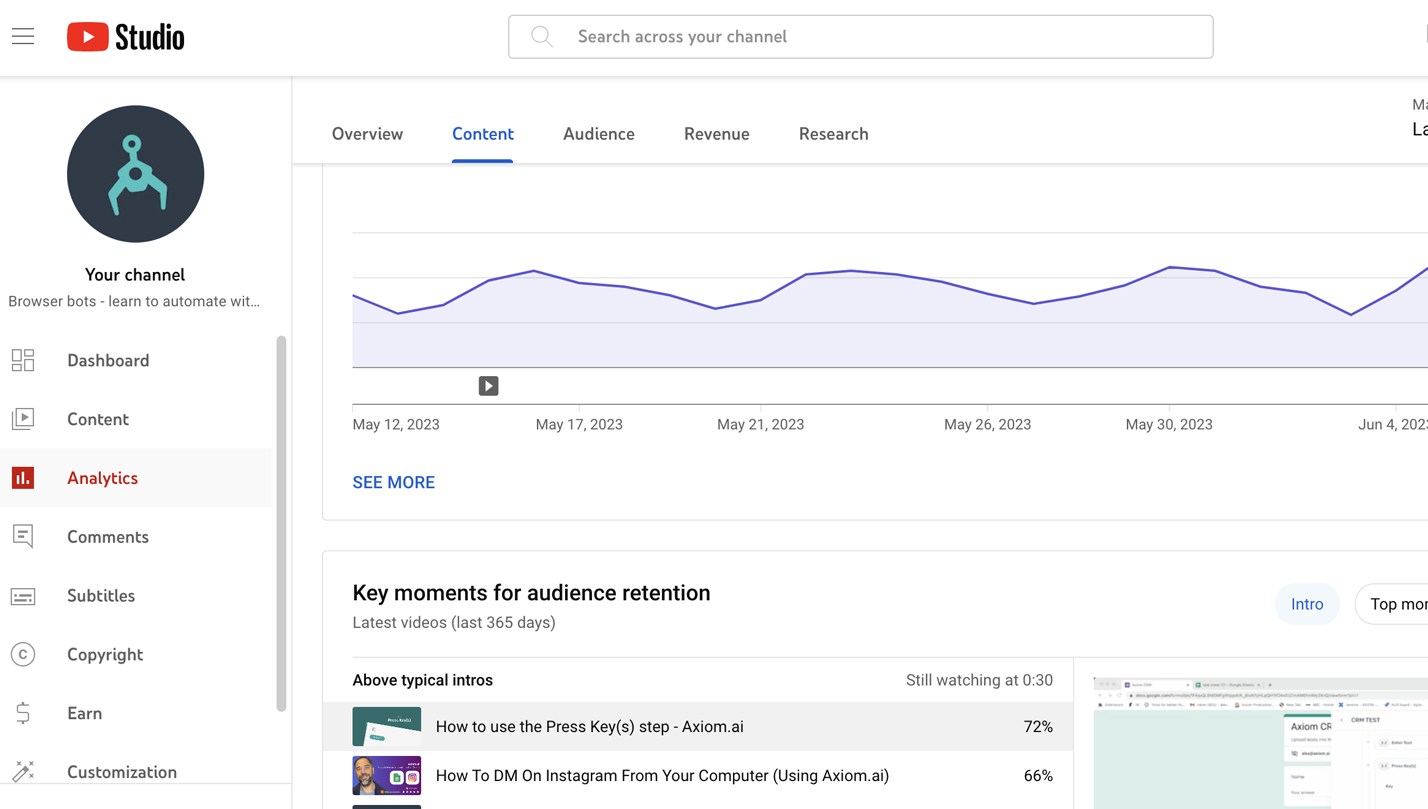This screenshot has width=1428, height=809.
Task: Select the Analytics bar chart icon
Action: [23, 478]
